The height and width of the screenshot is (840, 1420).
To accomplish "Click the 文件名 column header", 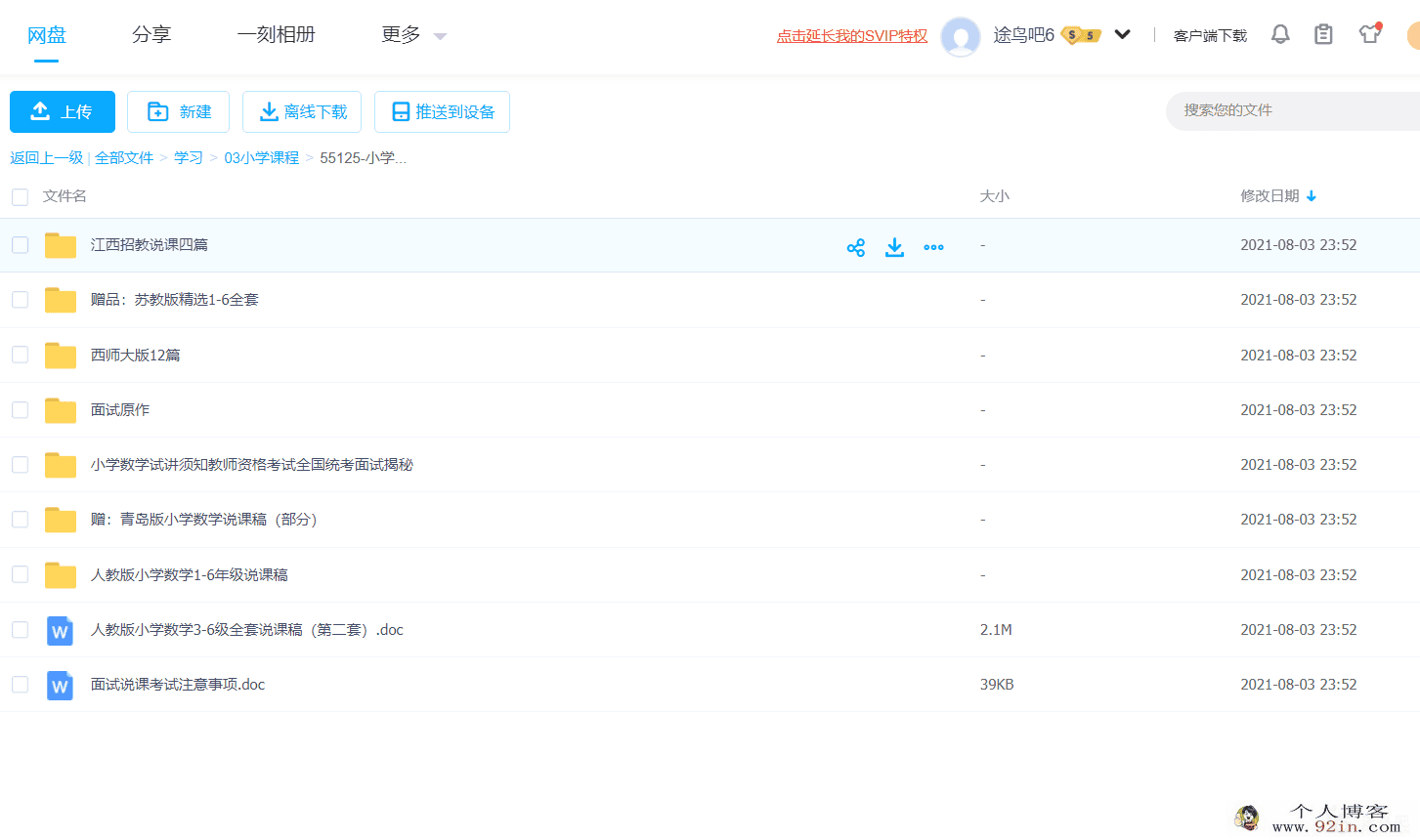I will [x=65, y=196].
